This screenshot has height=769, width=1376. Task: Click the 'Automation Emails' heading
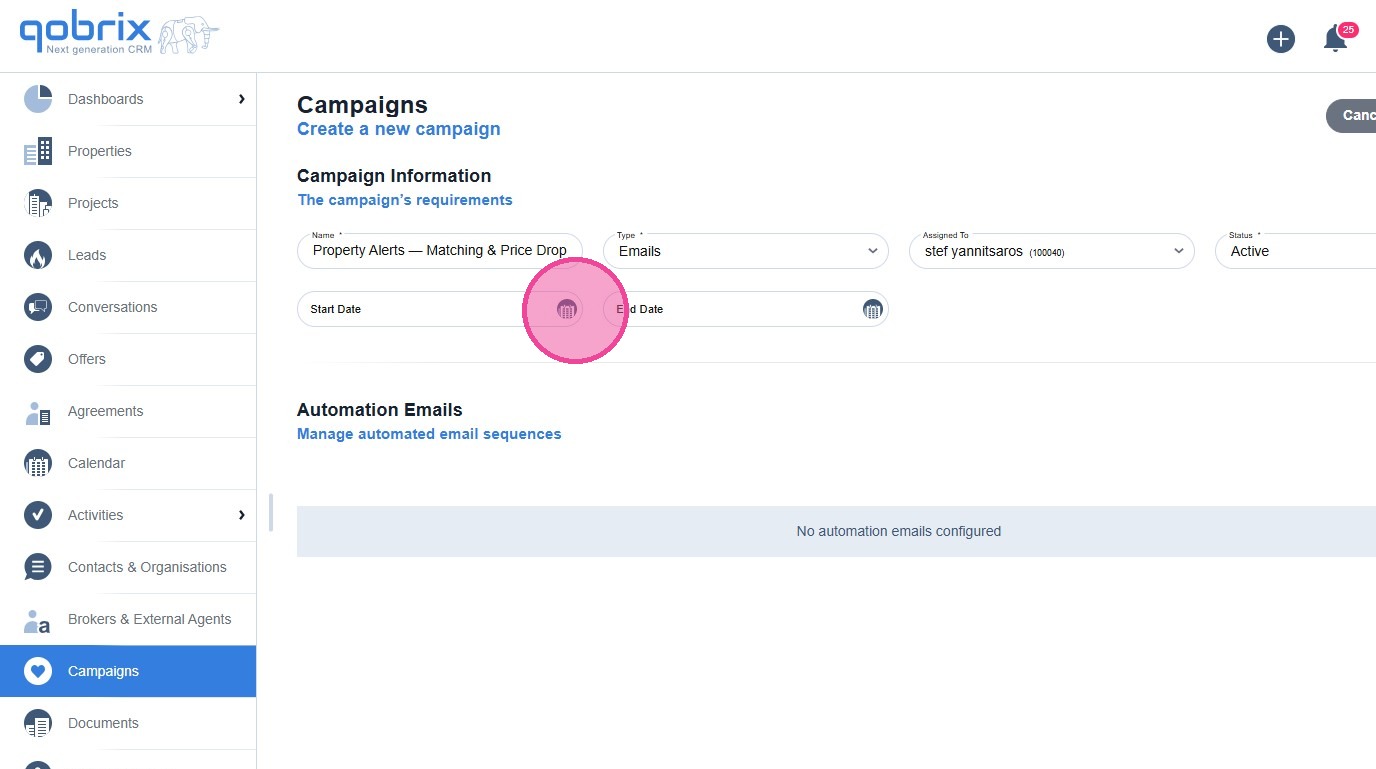point(380,410)
